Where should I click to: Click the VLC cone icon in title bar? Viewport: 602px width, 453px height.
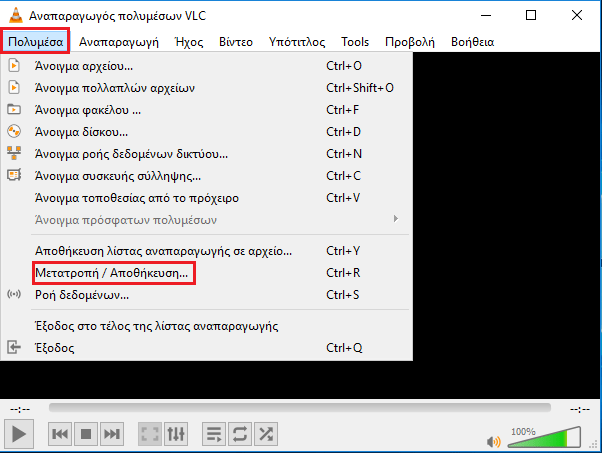[16, 15]
